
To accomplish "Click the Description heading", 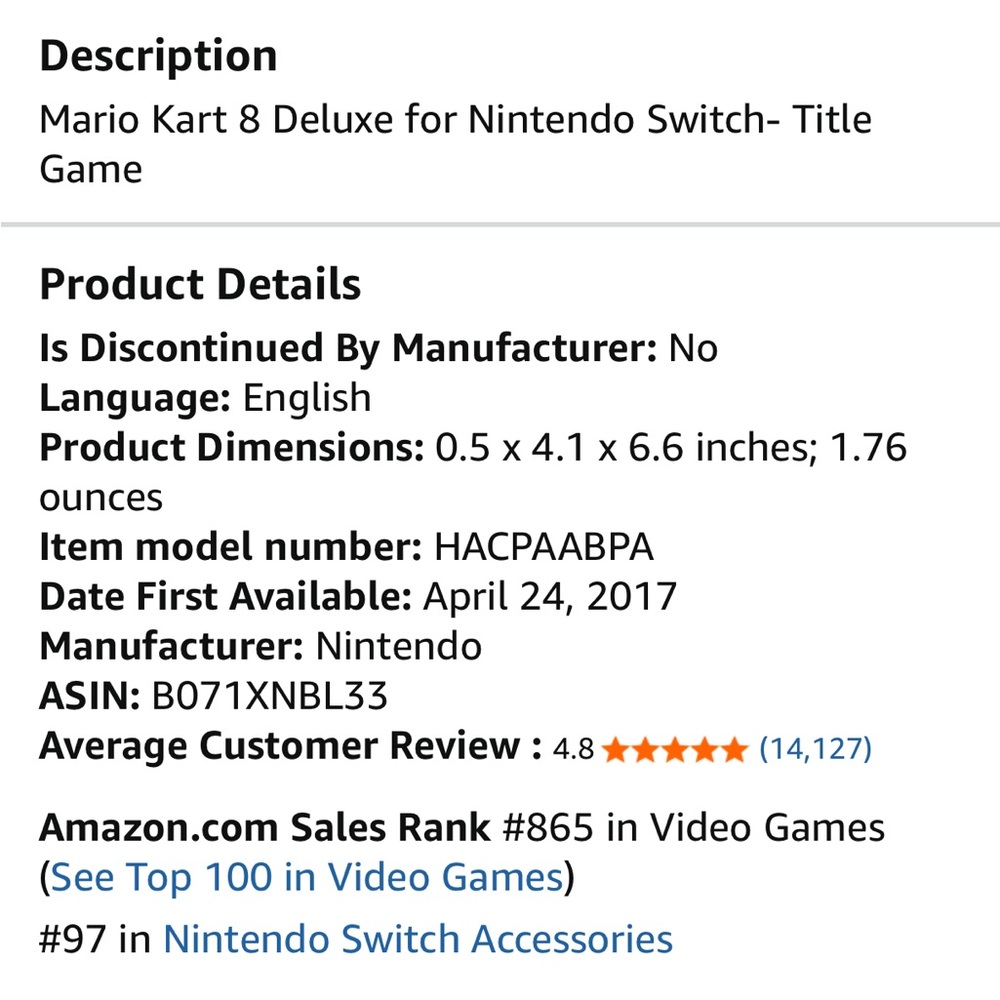I will (158, 55).
